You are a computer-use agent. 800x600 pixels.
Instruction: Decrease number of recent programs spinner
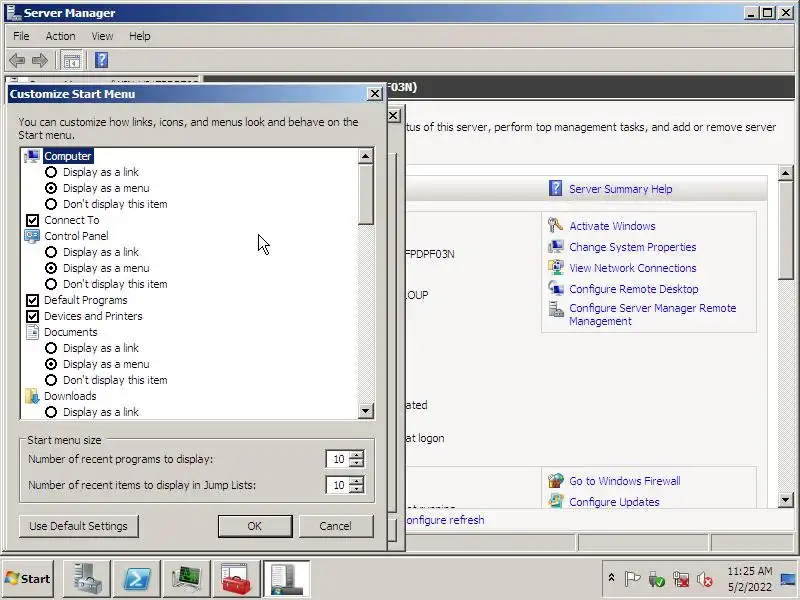pyautogui.click(x=357, y=463)
